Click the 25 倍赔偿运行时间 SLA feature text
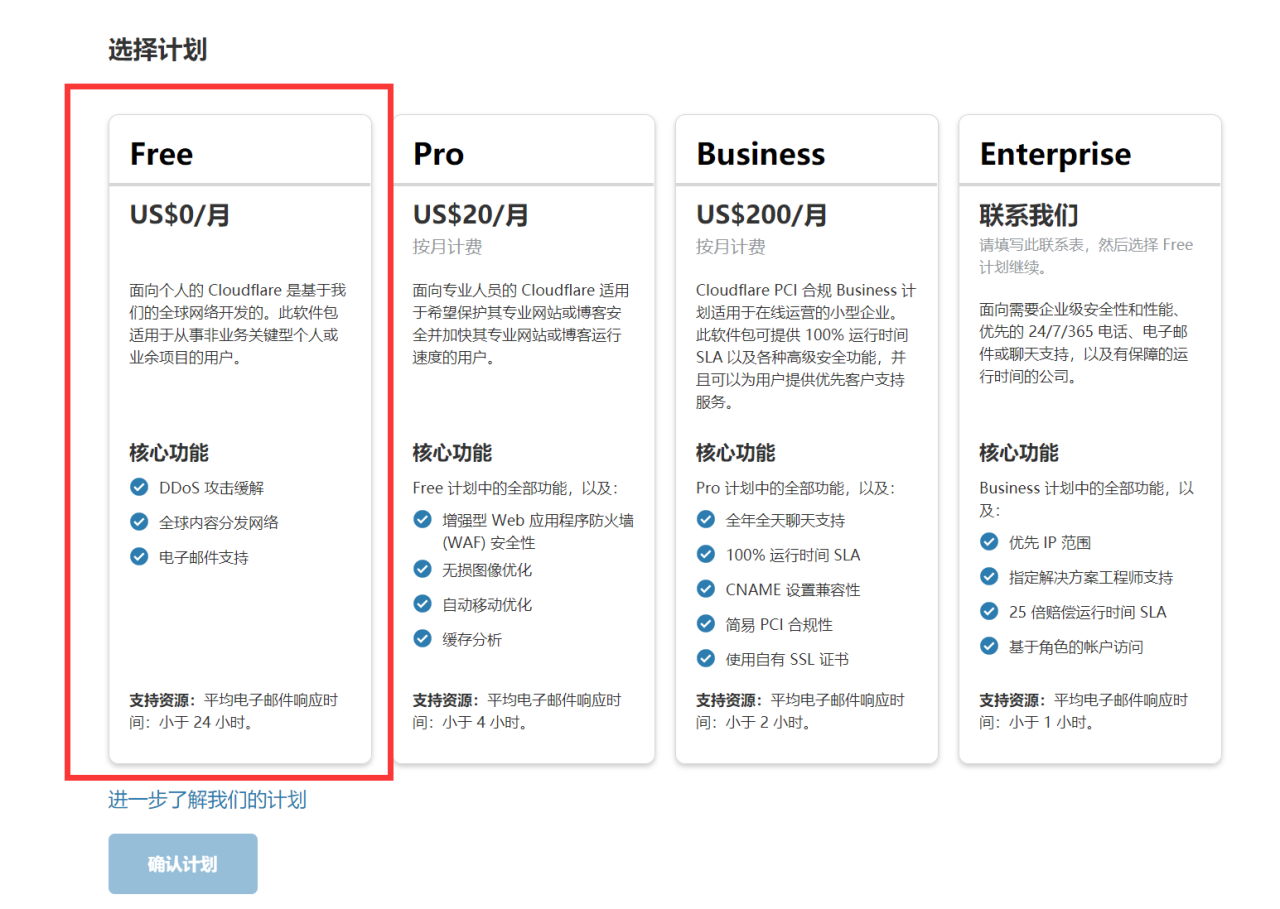1280x909 pixels. [x=1088, y=612]
